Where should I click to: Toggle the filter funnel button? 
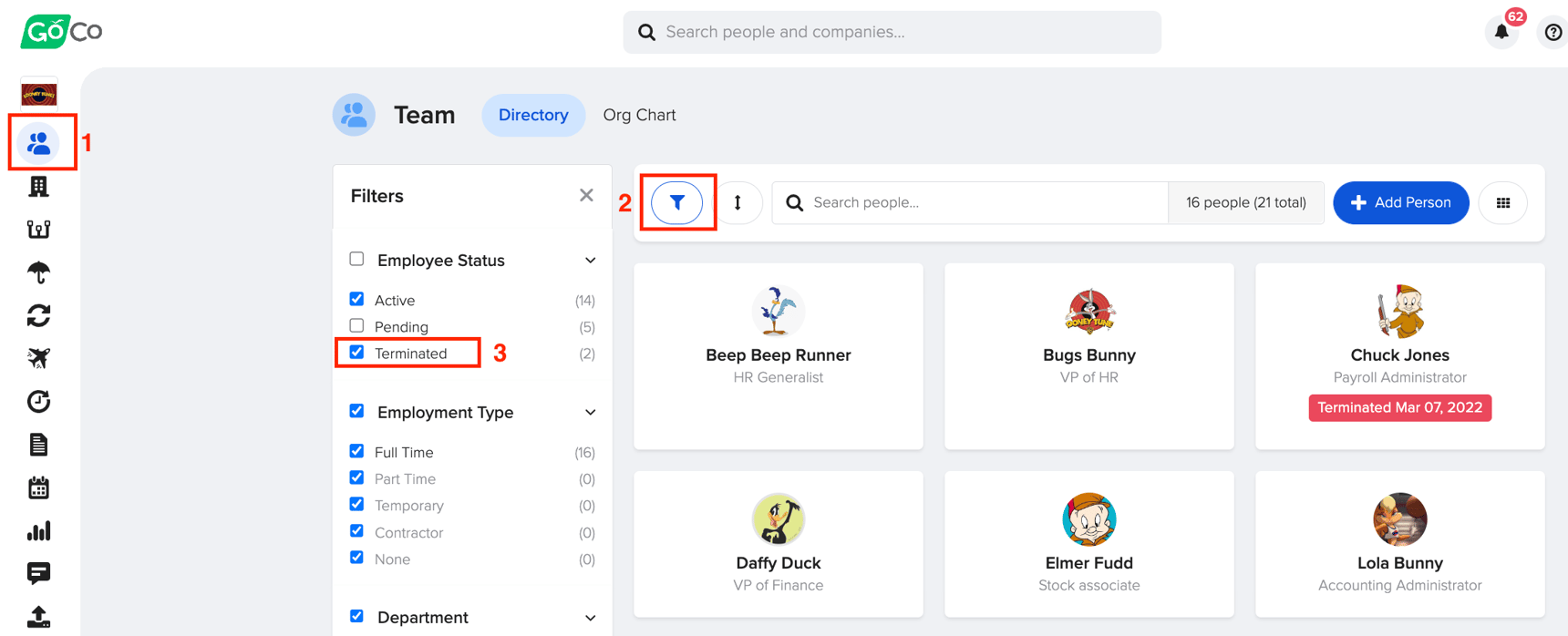click(x=677, y=202)
